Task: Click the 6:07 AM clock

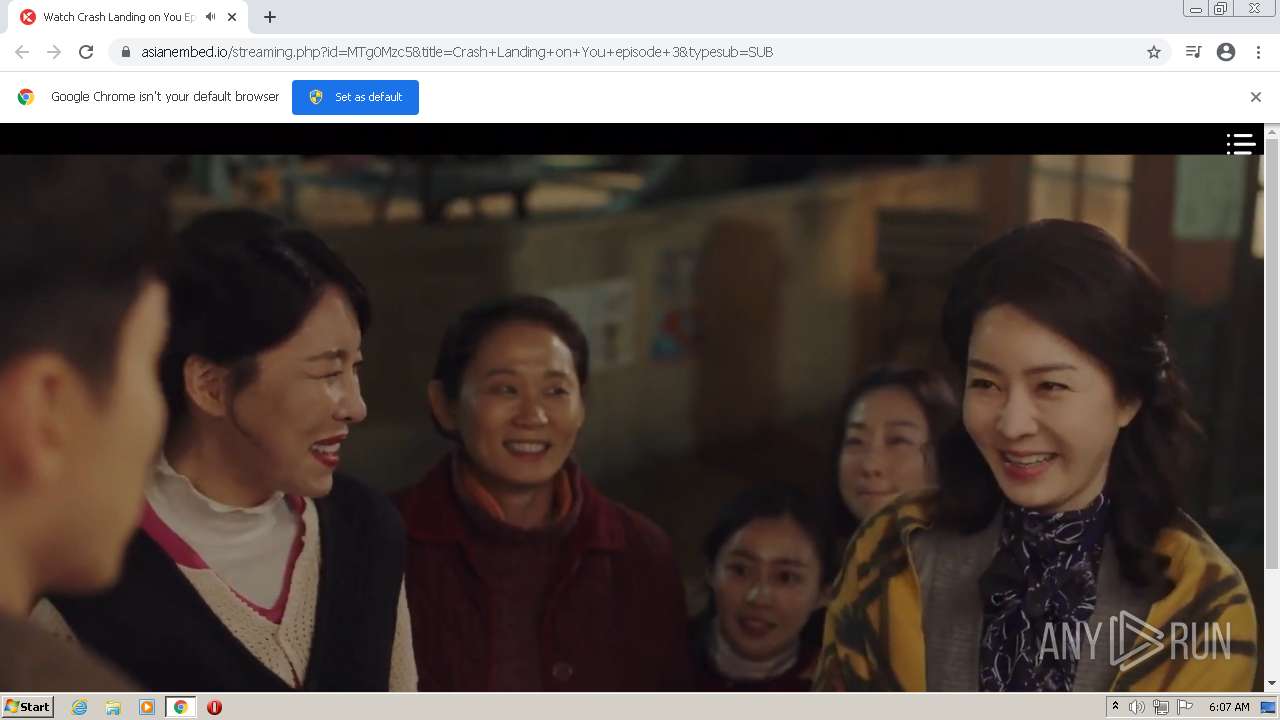Action: pos(1229,707)
